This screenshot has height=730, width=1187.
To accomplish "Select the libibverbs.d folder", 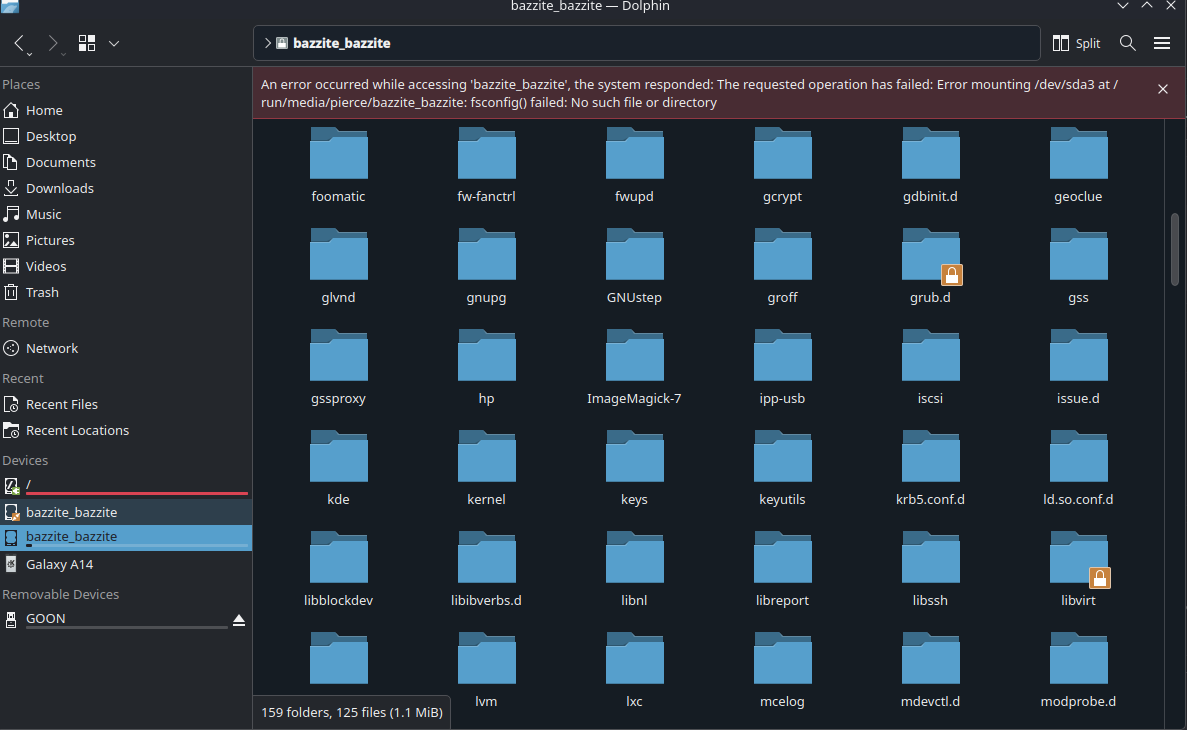I will pyautogui.click(x=486, y=569).
